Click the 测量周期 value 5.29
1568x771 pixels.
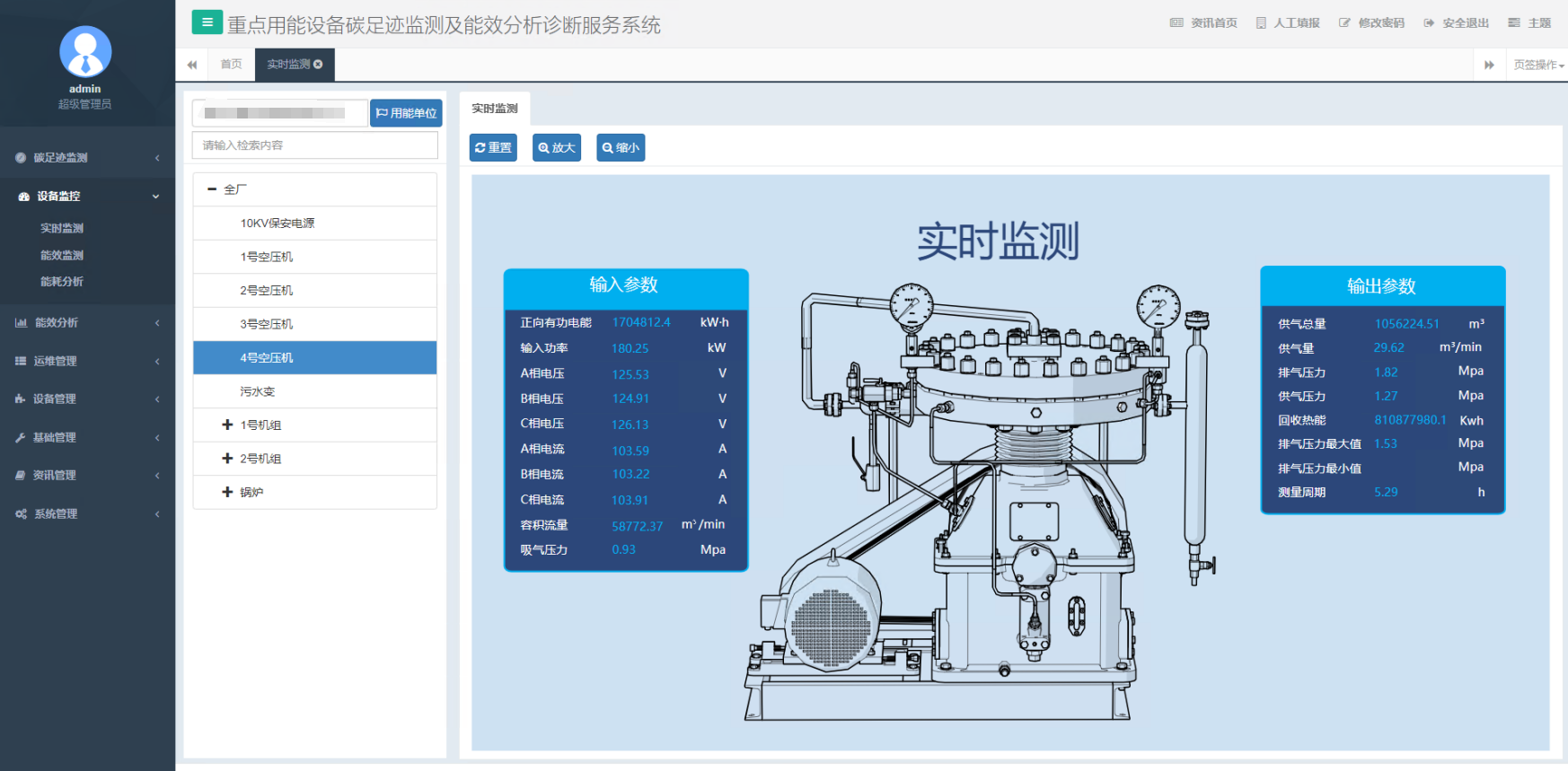pyautogui.click(x=1386, y=493)
